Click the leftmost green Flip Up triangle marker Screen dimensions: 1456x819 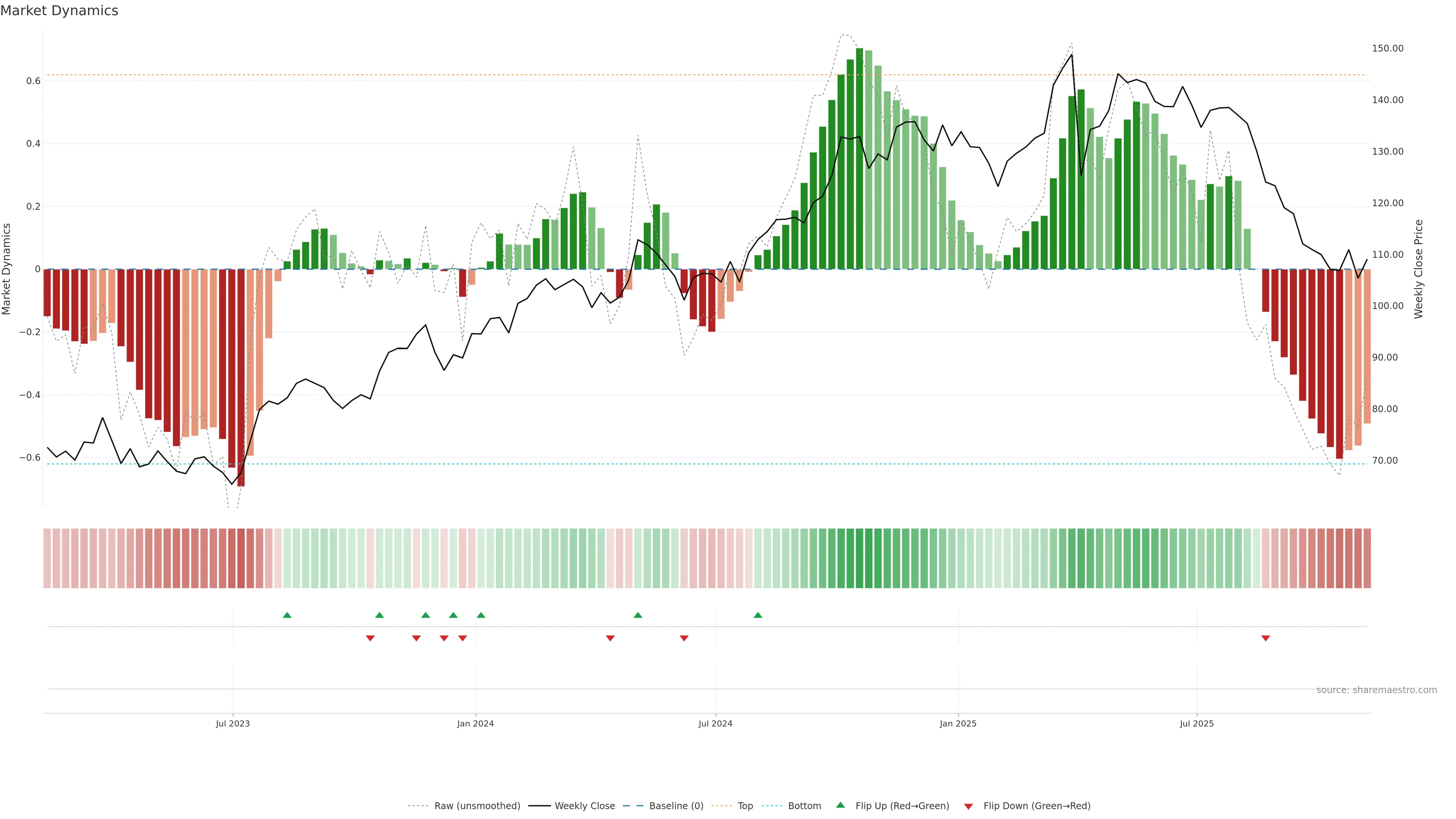pos(287,615)
